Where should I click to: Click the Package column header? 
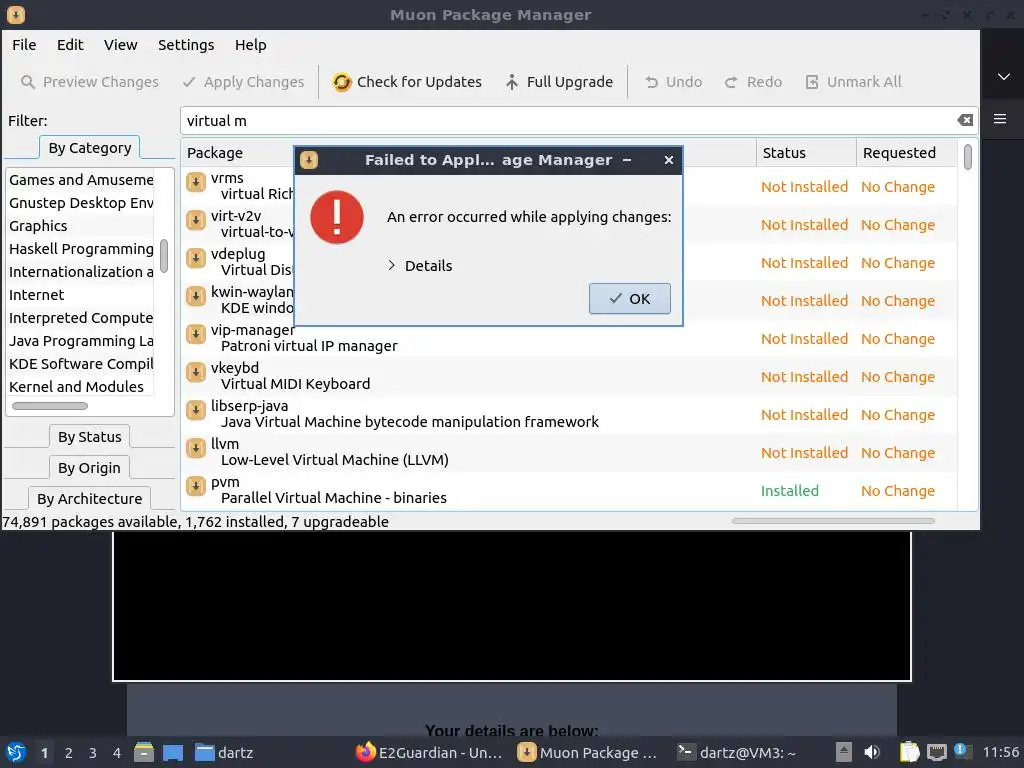coord(215,153)
